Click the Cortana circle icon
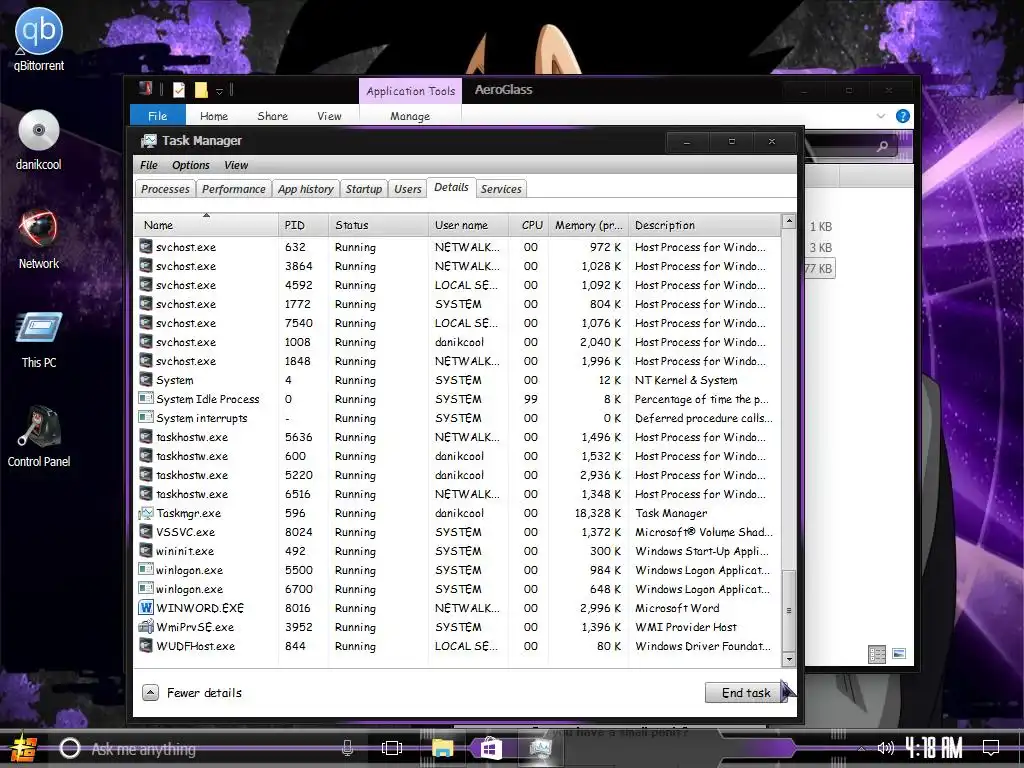This screenshot has height=768, width=1024. [70, 748]
